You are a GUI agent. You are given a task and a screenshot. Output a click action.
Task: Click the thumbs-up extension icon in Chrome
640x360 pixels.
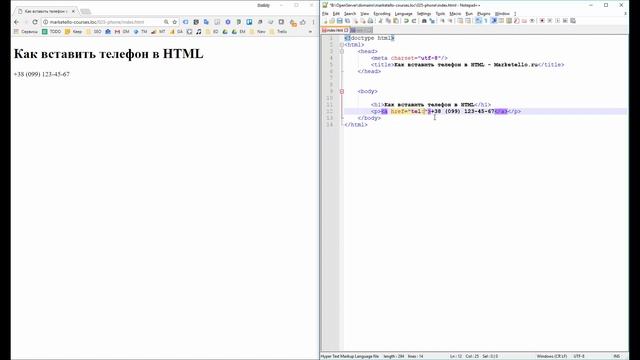302,22
